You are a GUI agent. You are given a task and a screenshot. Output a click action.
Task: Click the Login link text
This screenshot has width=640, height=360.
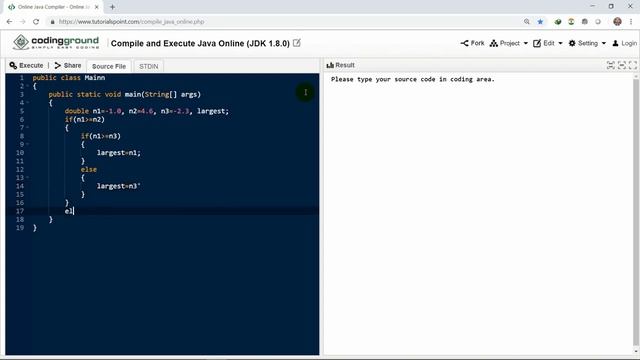point(629,43)
